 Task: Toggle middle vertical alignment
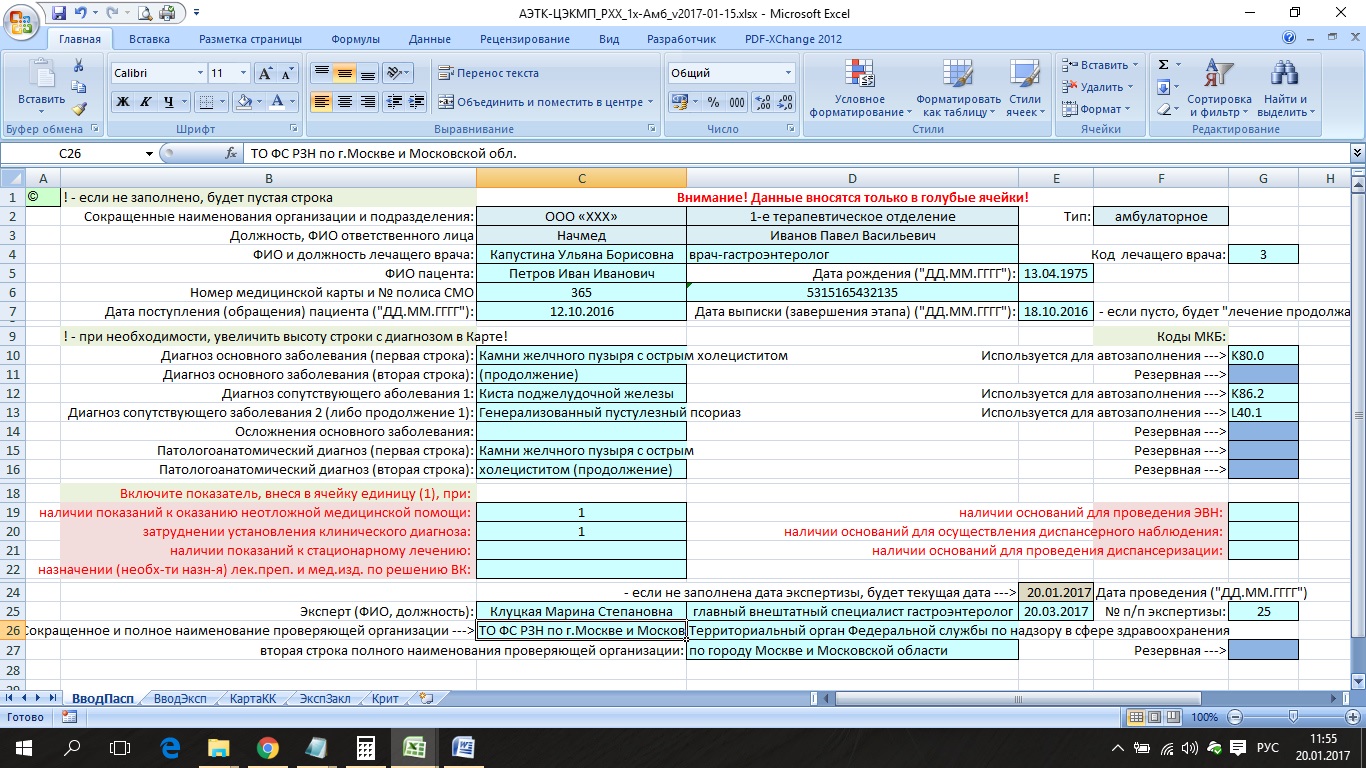click(x=344, y=73)
